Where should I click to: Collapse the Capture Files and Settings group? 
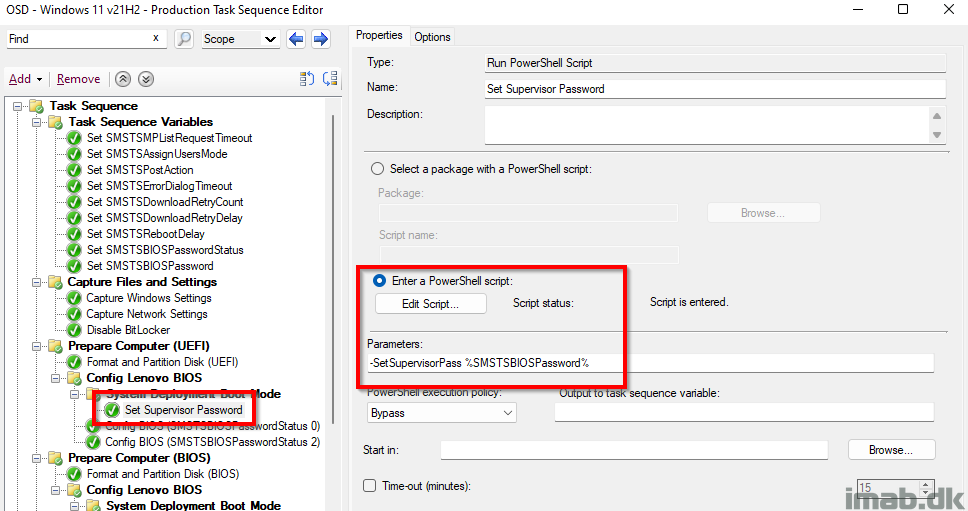36,282
